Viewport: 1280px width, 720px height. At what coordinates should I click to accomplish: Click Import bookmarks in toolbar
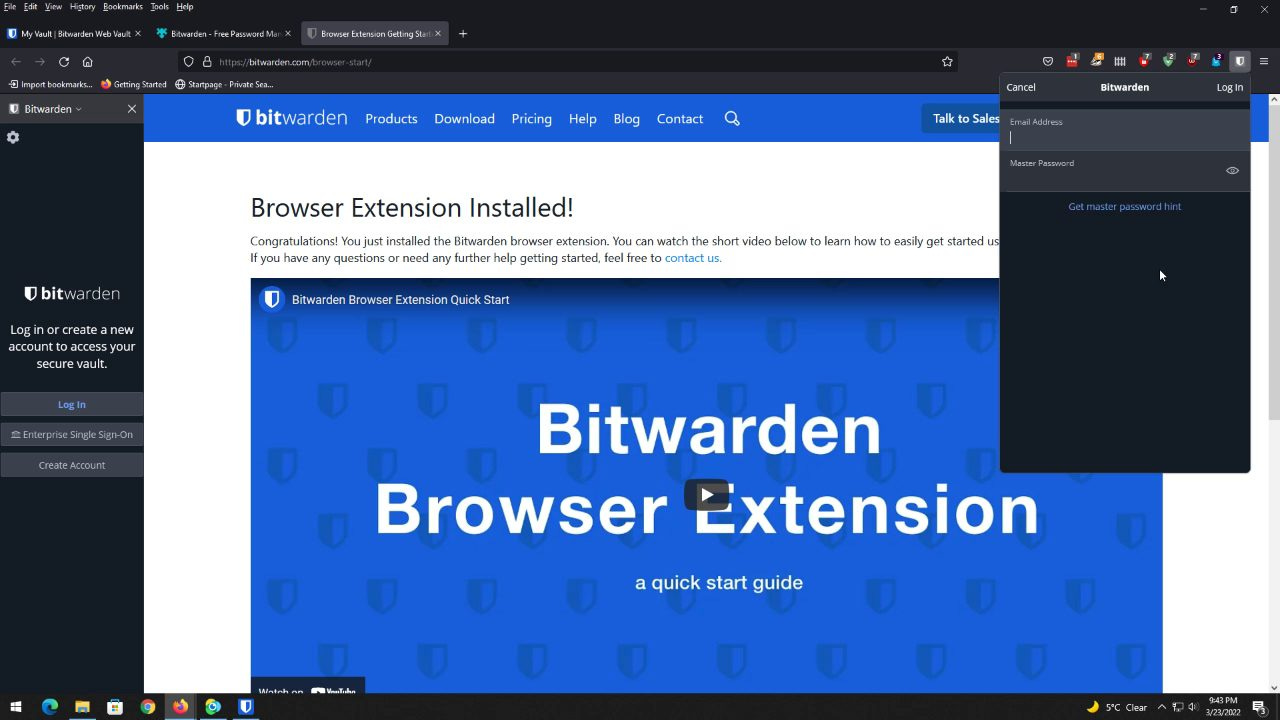pyautogui.click(x=50, y=84)
